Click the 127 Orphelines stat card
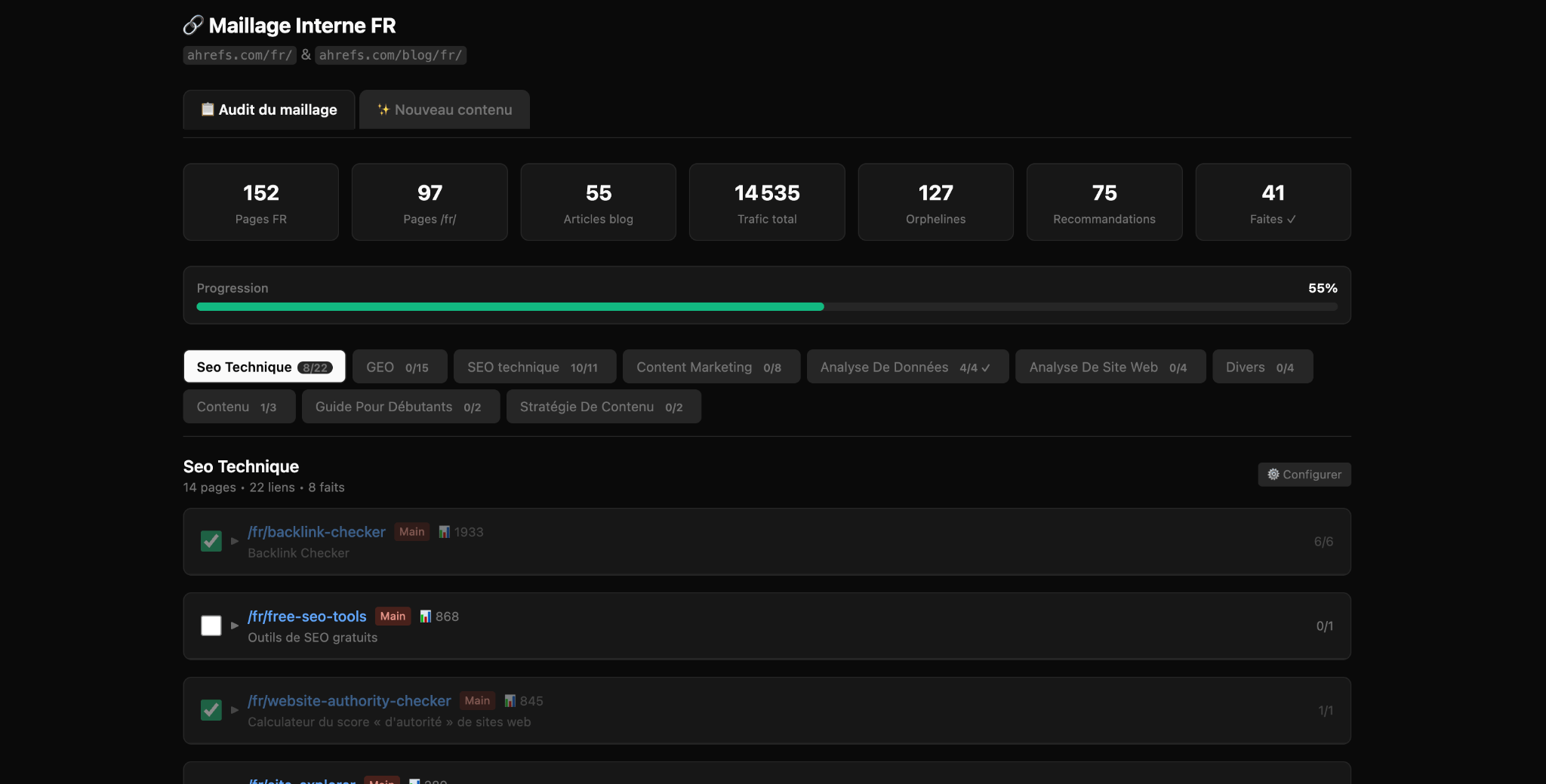This screenshot has width=1546, height=784. pos(936,202)
